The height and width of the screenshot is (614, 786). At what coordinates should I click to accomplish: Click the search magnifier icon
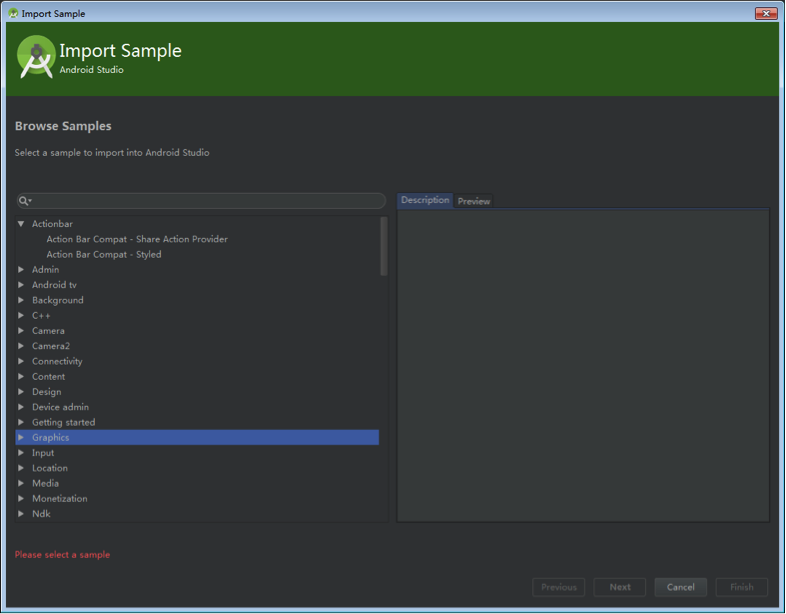[23, 201]
